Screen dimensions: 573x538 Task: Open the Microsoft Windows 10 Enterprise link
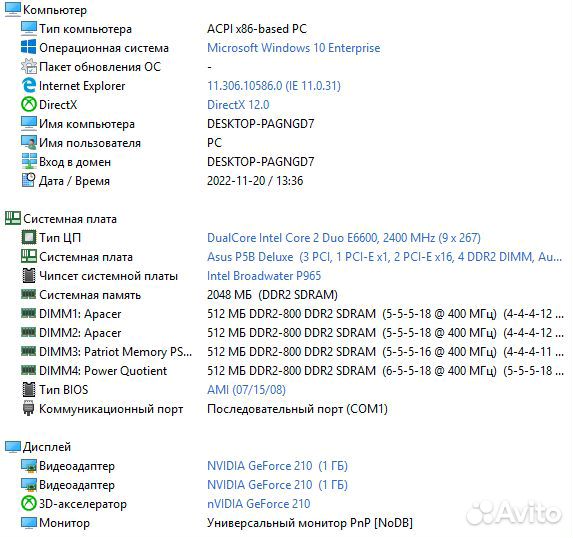293,48
